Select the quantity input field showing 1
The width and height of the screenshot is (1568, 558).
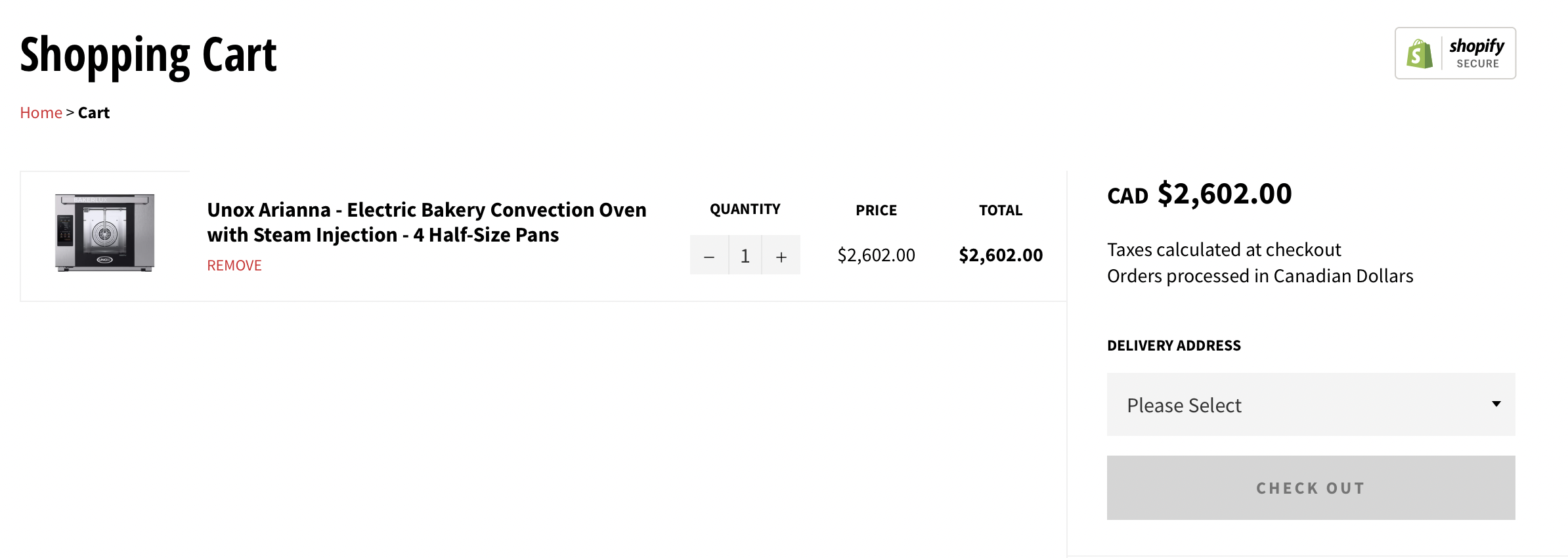(x=745, y=255)
